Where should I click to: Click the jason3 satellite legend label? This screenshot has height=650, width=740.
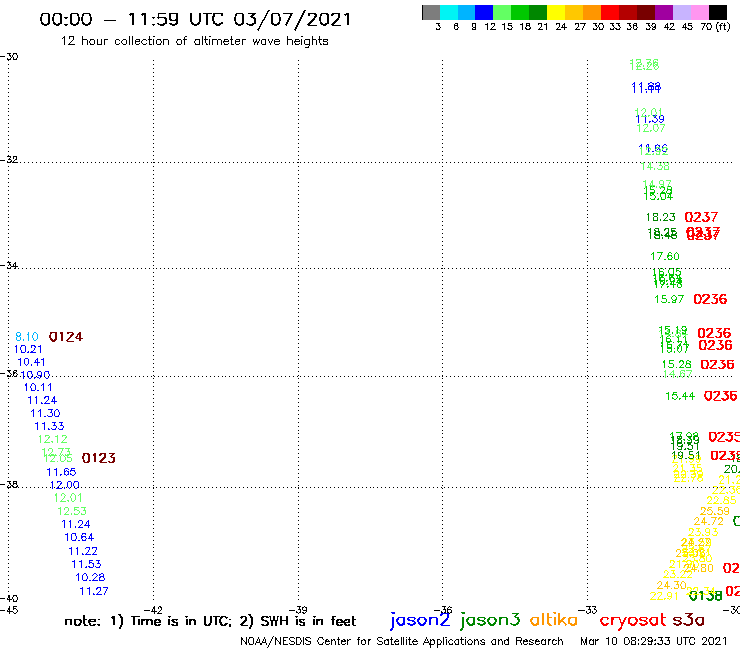point(490,620)
